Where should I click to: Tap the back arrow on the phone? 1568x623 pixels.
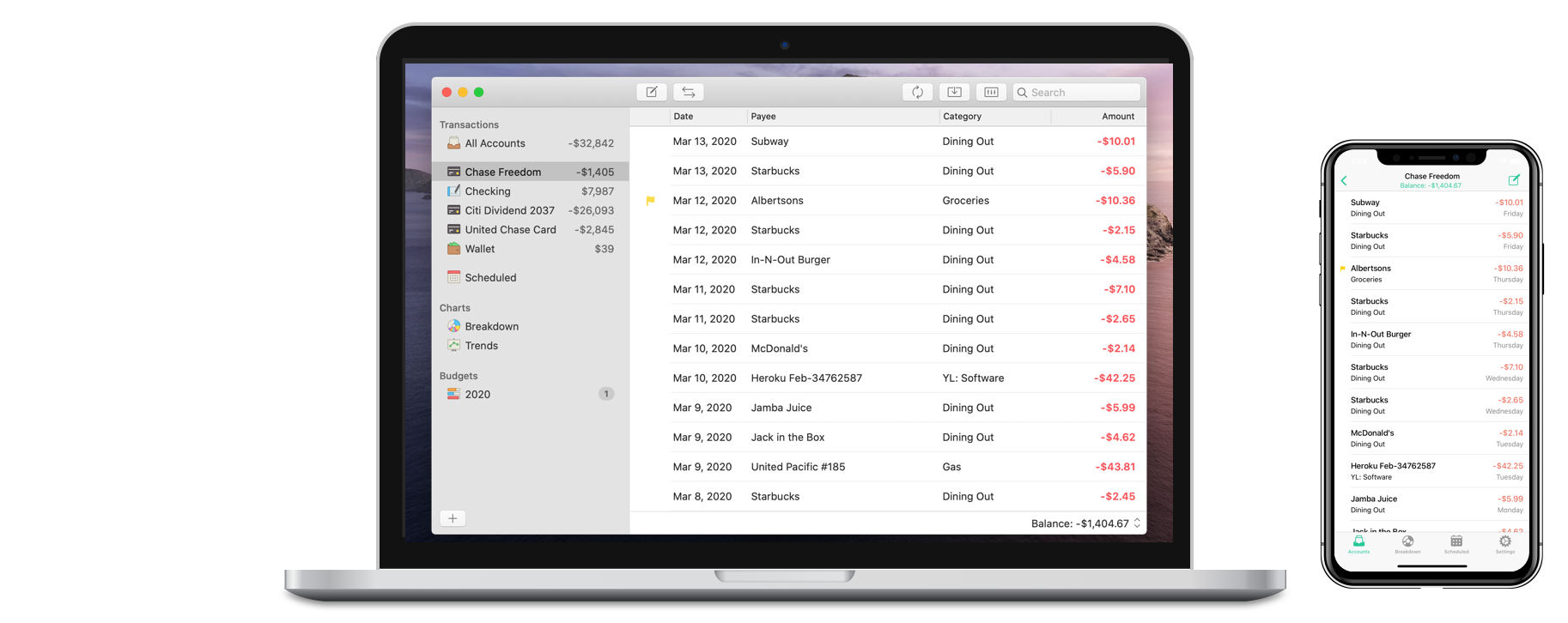click(x=1344, y=180)
